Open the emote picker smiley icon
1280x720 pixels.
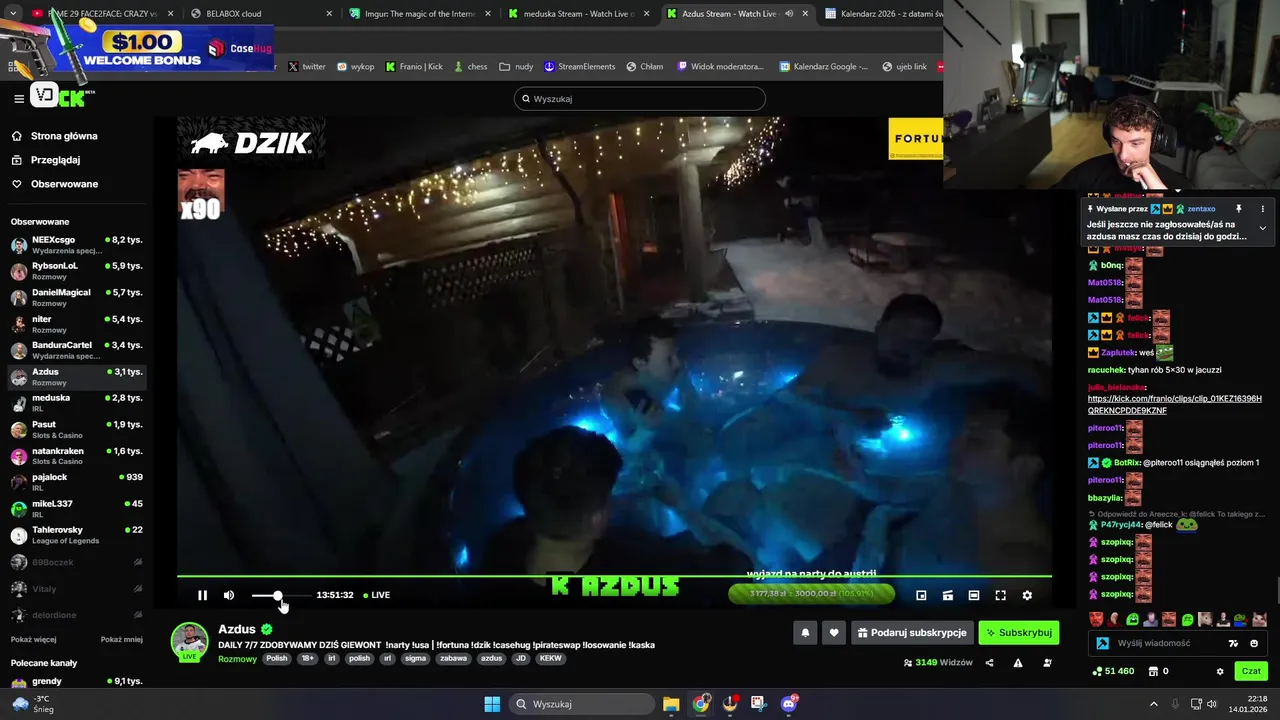pos(1254,643)
